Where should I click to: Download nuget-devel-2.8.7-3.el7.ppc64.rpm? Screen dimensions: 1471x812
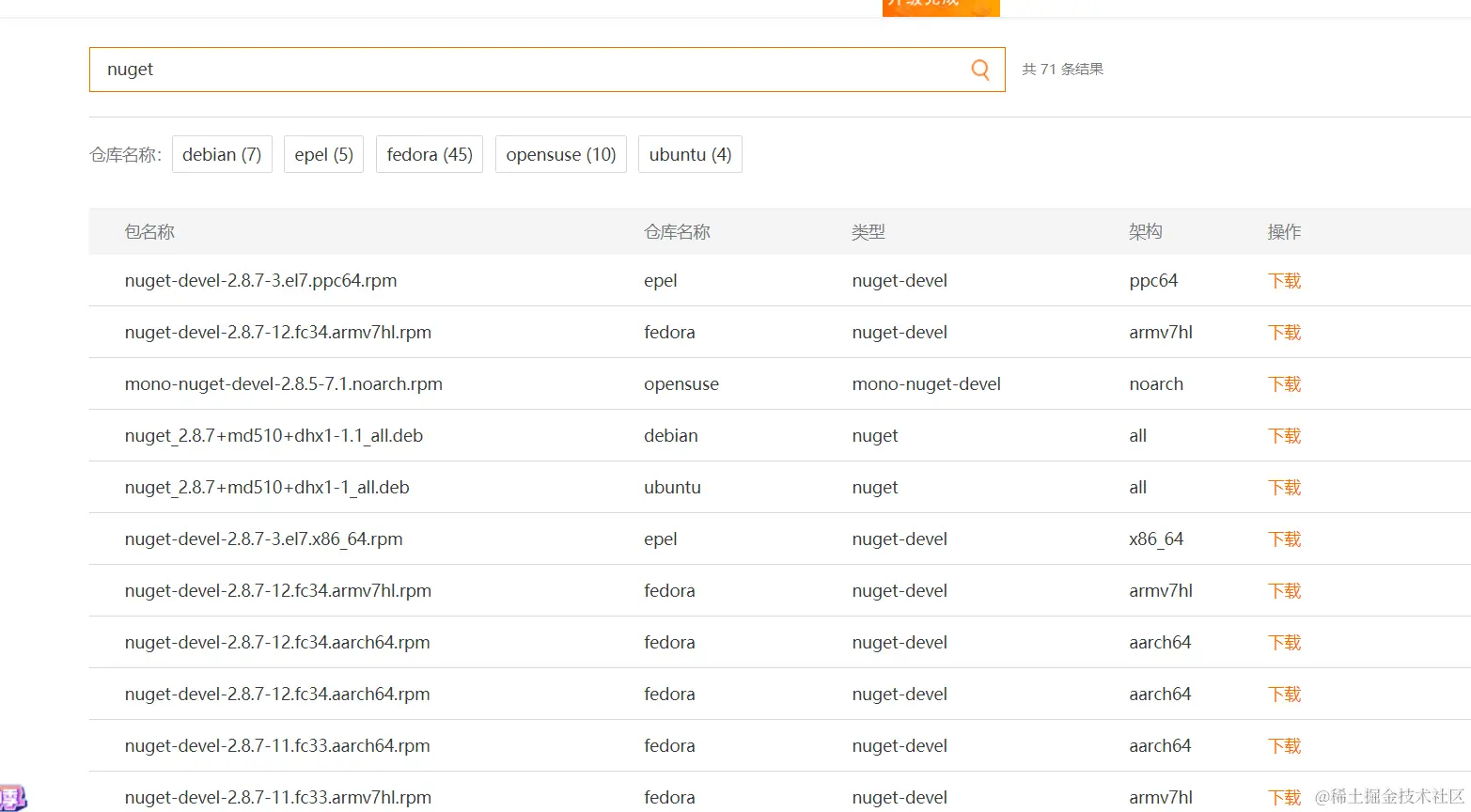point(1284,281)
